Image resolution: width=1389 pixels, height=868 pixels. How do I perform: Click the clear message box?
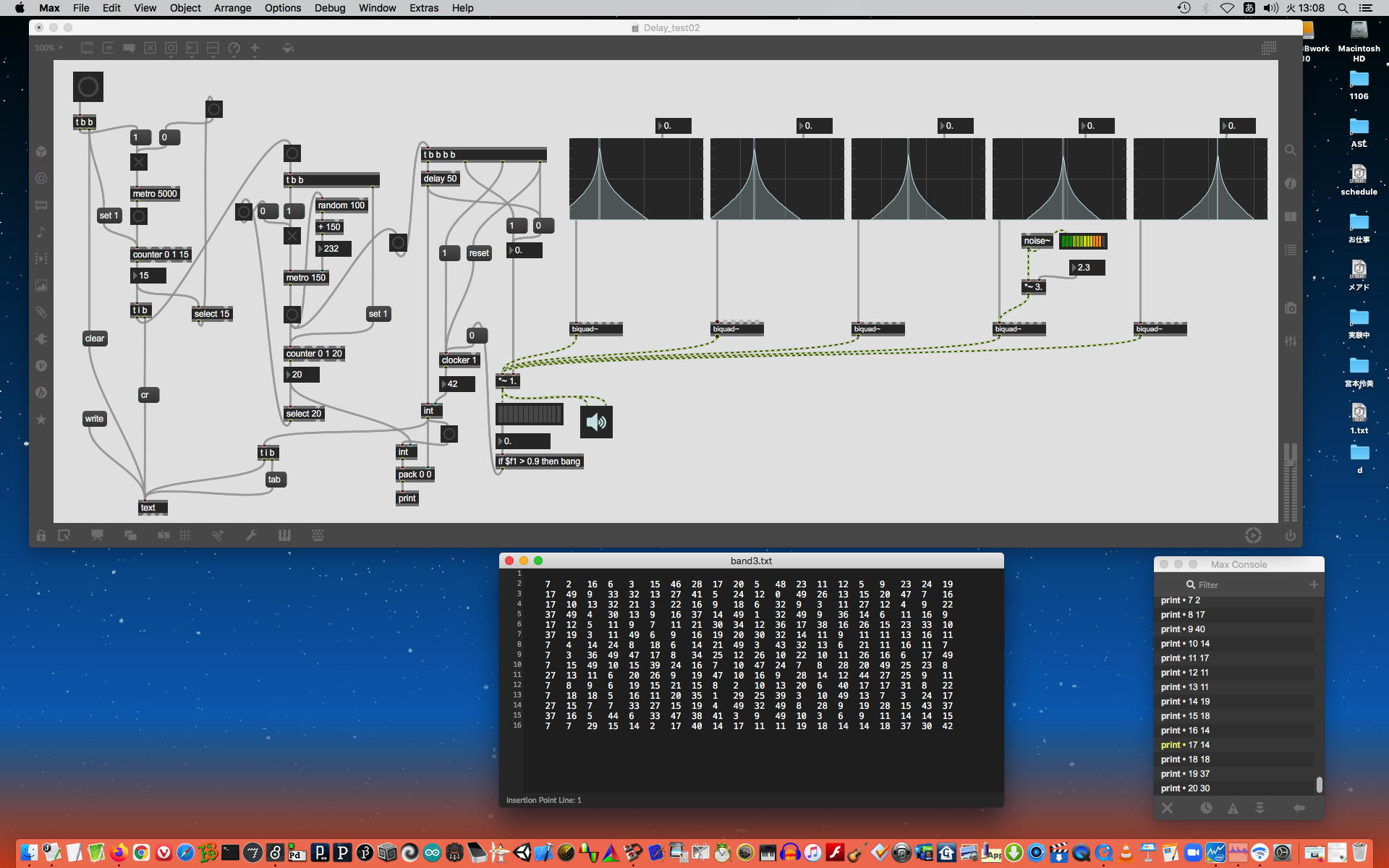(95, 339)
